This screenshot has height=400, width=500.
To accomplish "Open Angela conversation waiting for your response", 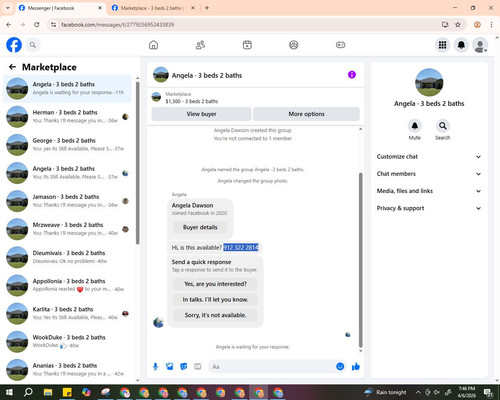I will pos(67,88).
